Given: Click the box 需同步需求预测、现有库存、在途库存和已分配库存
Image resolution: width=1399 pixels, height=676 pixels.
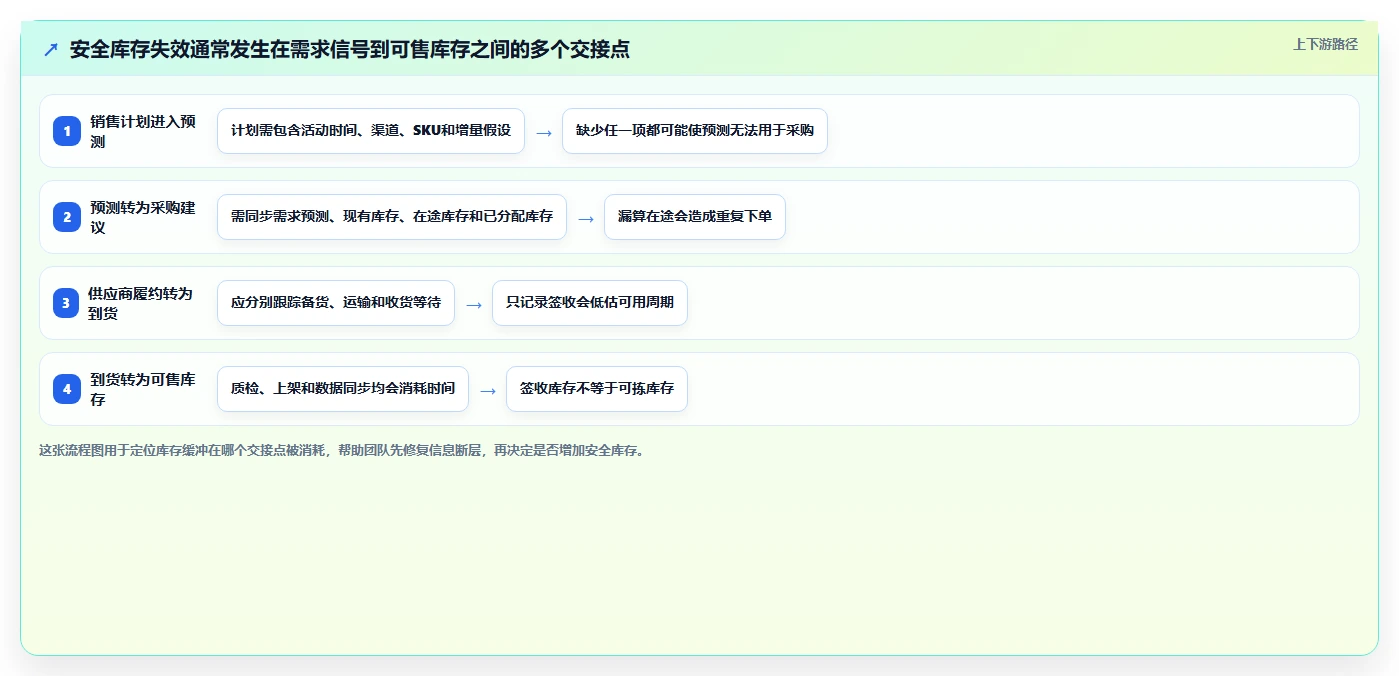Looking at the screenshot, I should (x=392, y=217).
